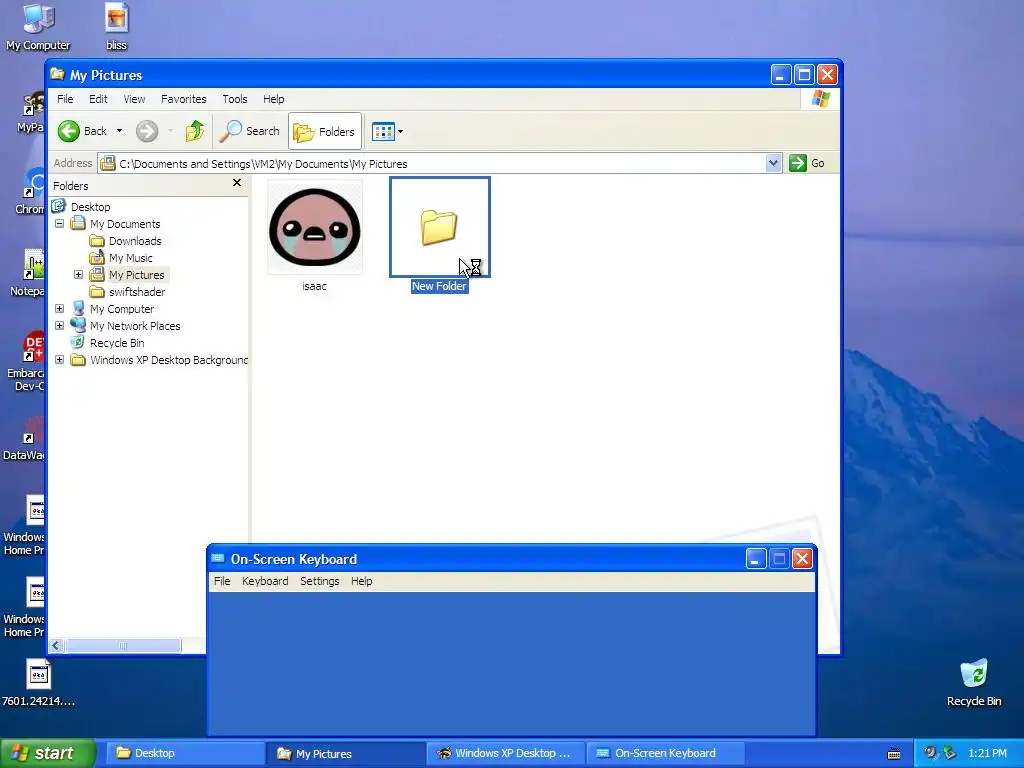This screenshot has width=1024, height=768.
Task: Click the Windows flag logo in toolbar
Action: (x=820, y=99)
